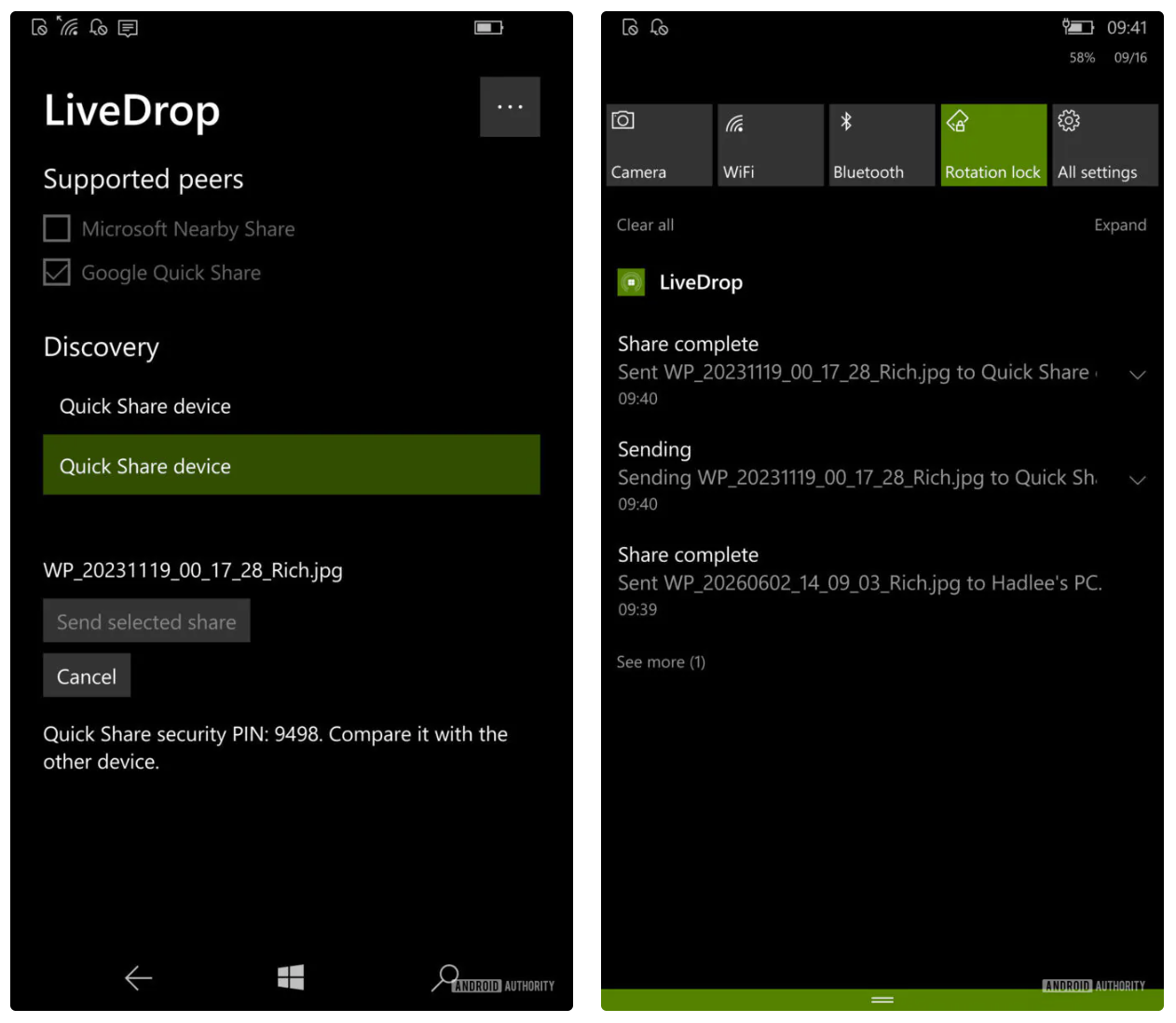Toggle the Bluetooth quick action tile
Image resolution: width=1176 pixels, height=1023 pixels.
point(882,145)
